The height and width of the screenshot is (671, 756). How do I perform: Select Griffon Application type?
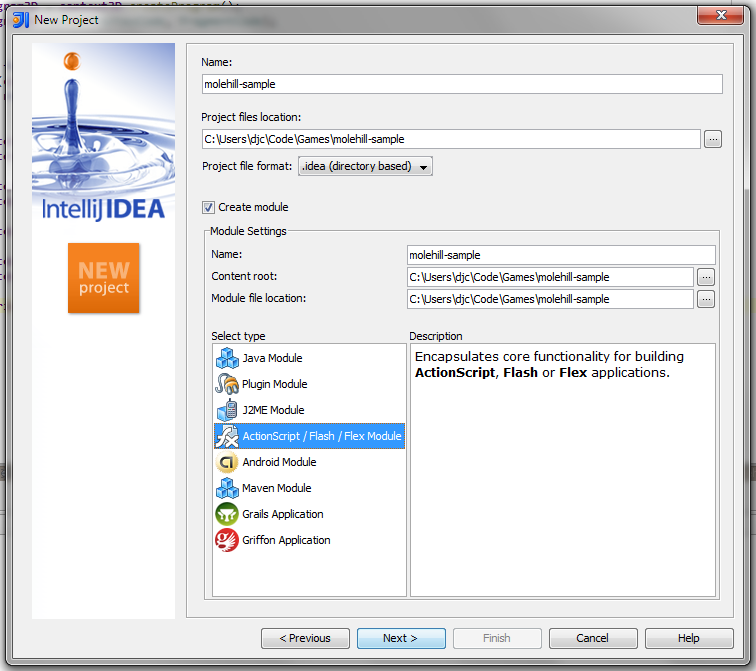coord(310,540)
